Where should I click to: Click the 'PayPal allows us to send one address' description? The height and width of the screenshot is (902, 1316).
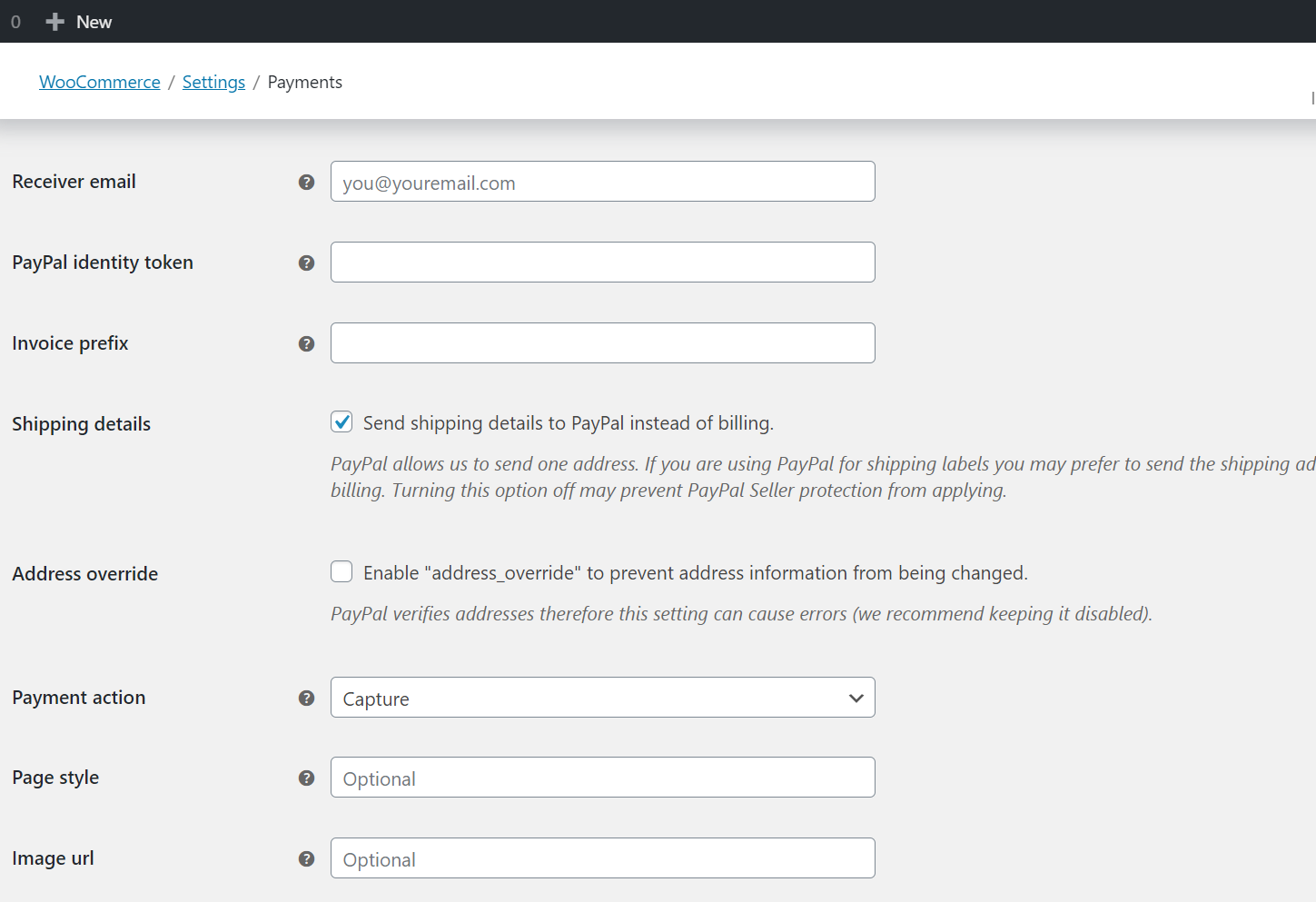tap(823, 477)
